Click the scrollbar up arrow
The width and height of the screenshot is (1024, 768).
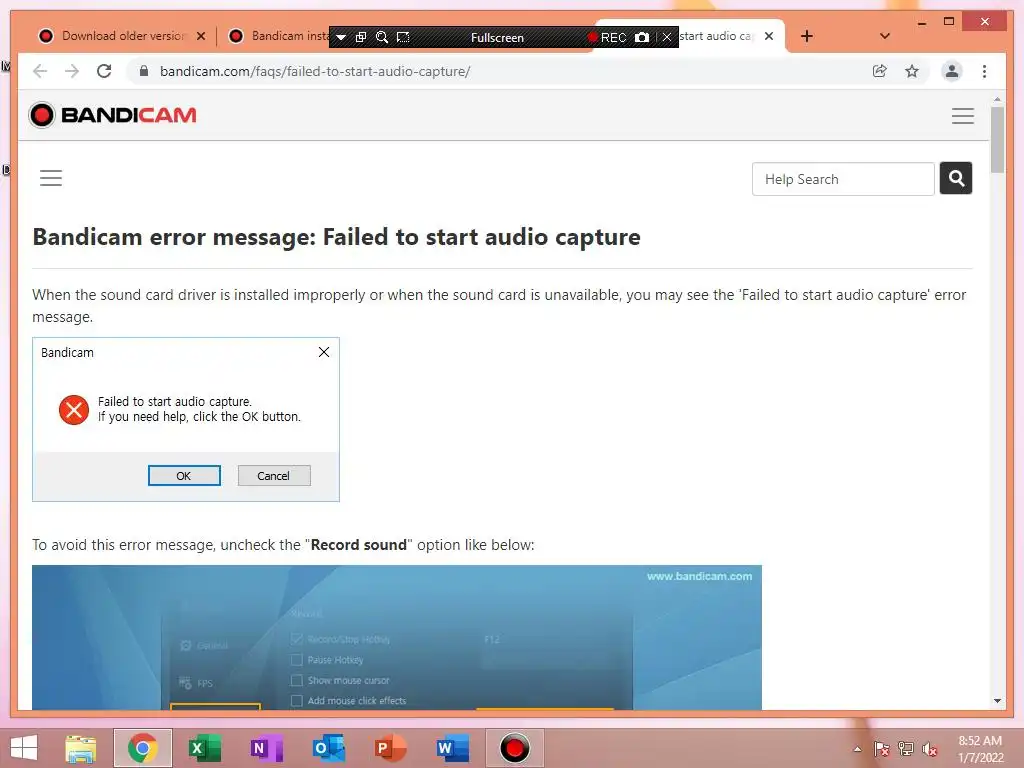(x=997, y=99)
